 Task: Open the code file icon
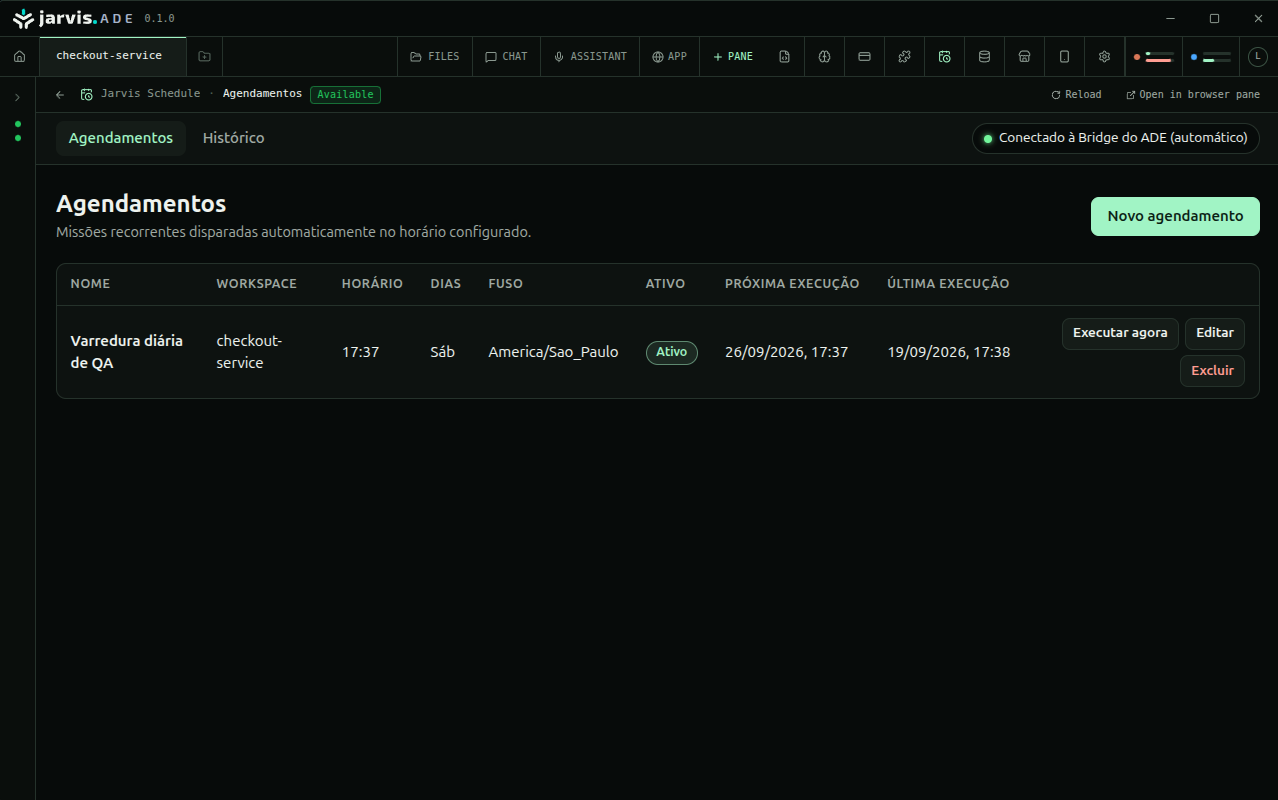(x=785, y=57)
